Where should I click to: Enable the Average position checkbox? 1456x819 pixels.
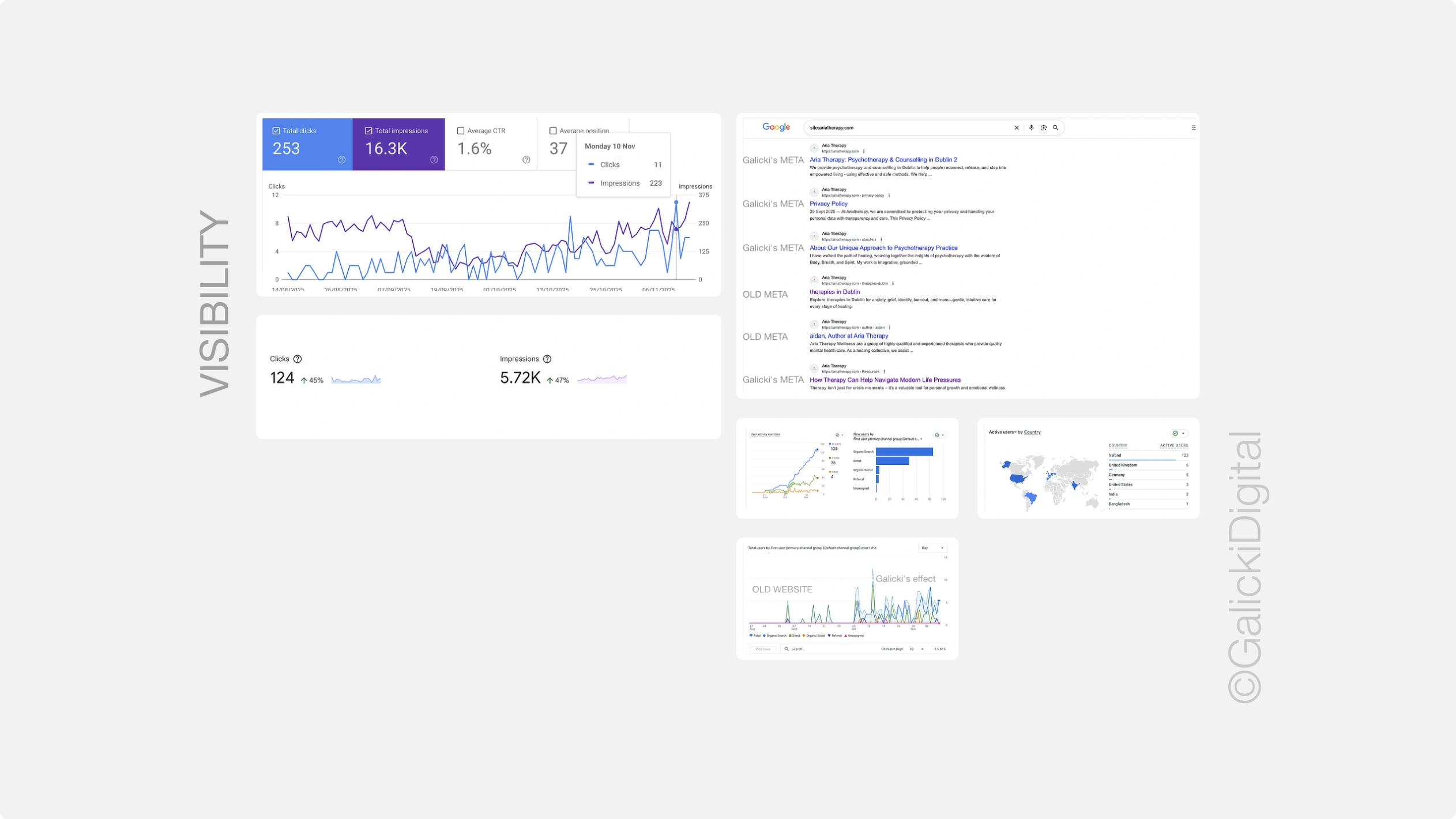click(x=552, y=132)
